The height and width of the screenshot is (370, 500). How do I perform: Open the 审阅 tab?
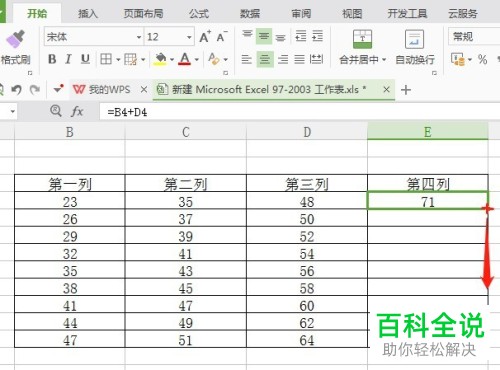click(x=301, y=14)
